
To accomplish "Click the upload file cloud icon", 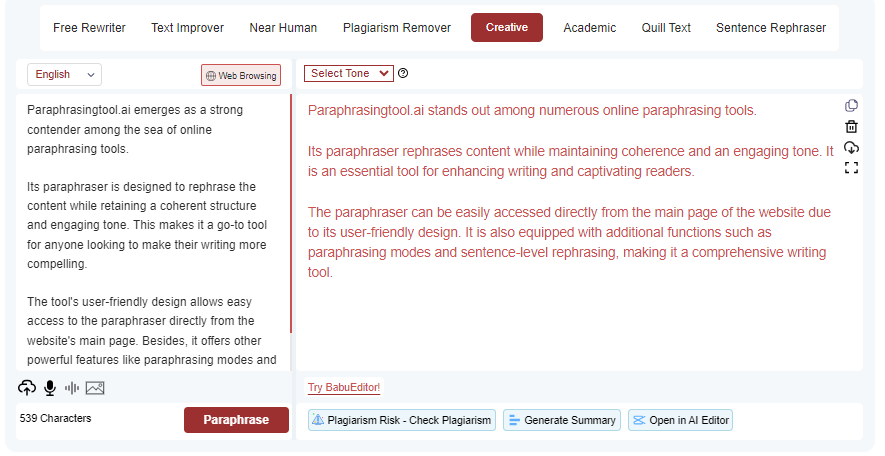I will (x=27, y=388).
